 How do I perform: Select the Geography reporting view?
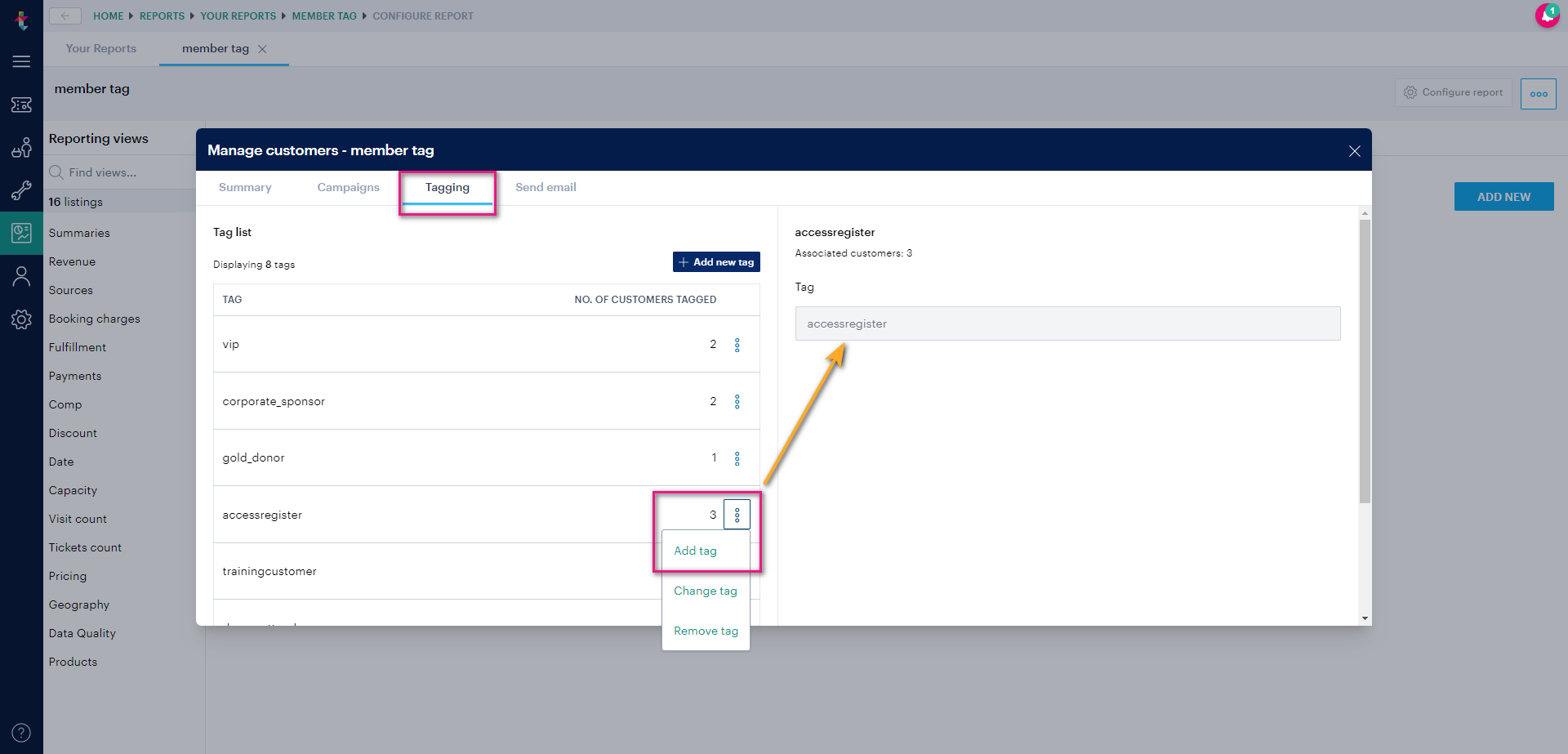click(x=79, y=605)
